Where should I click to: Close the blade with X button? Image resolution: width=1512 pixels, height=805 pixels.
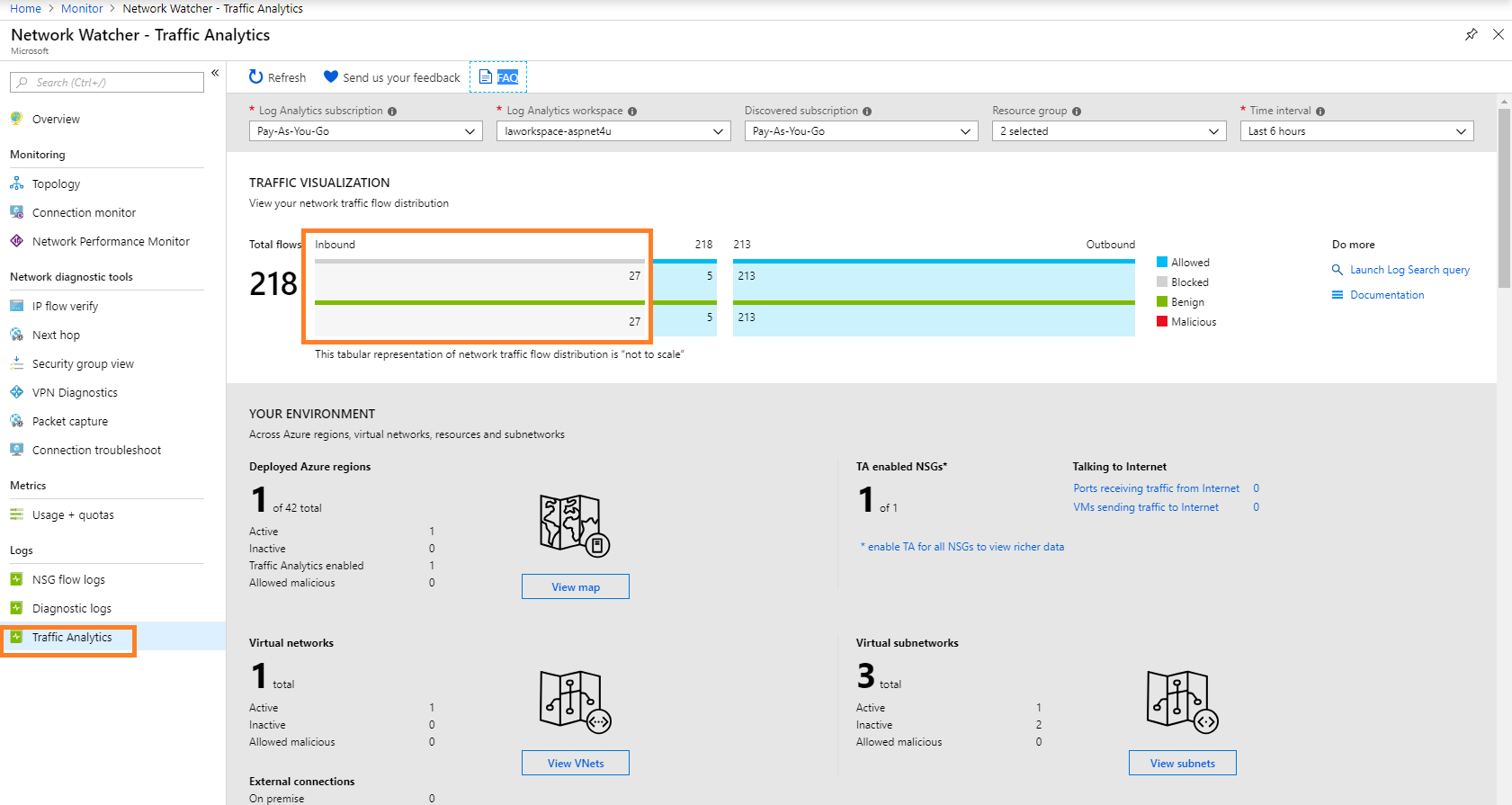1499,34
